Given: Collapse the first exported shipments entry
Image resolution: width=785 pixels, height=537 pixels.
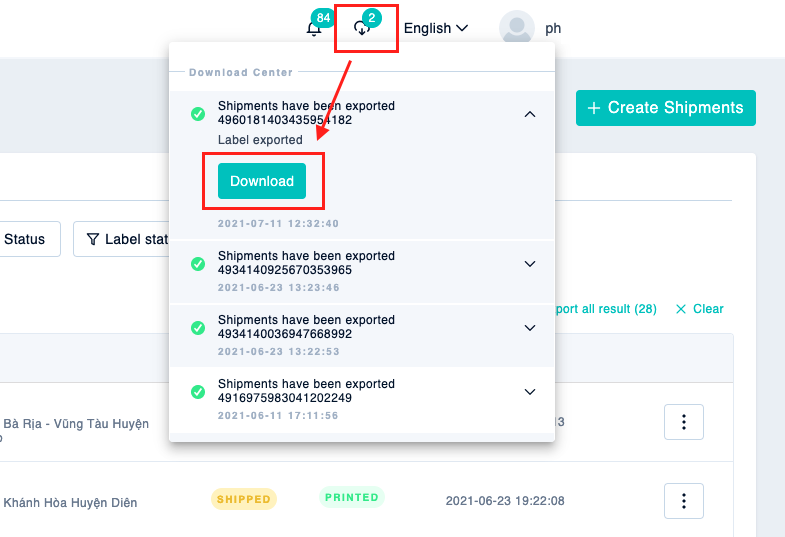Looking at the screenshot, I should coord(530,114).
